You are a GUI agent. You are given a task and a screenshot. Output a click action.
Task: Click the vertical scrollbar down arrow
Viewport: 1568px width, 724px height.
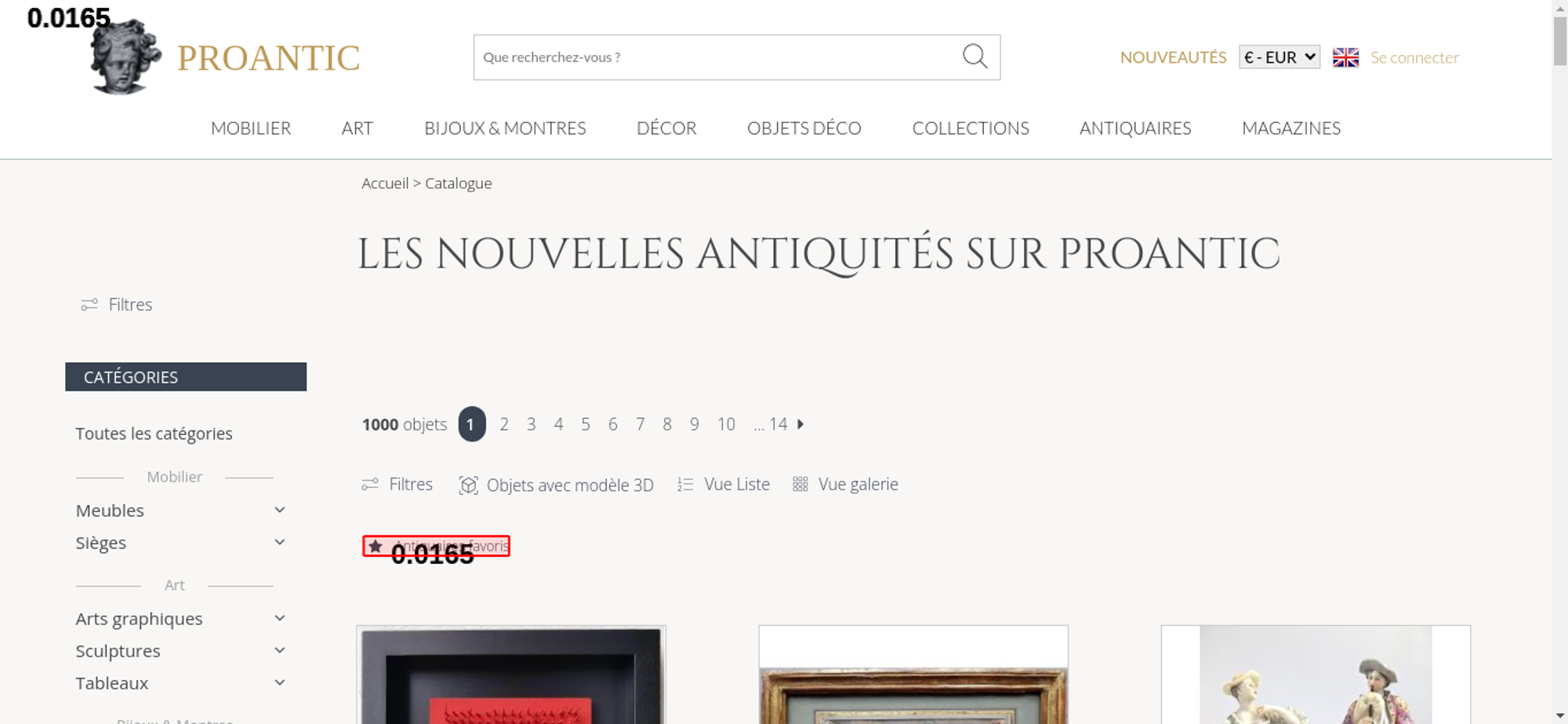[1559, 716]
